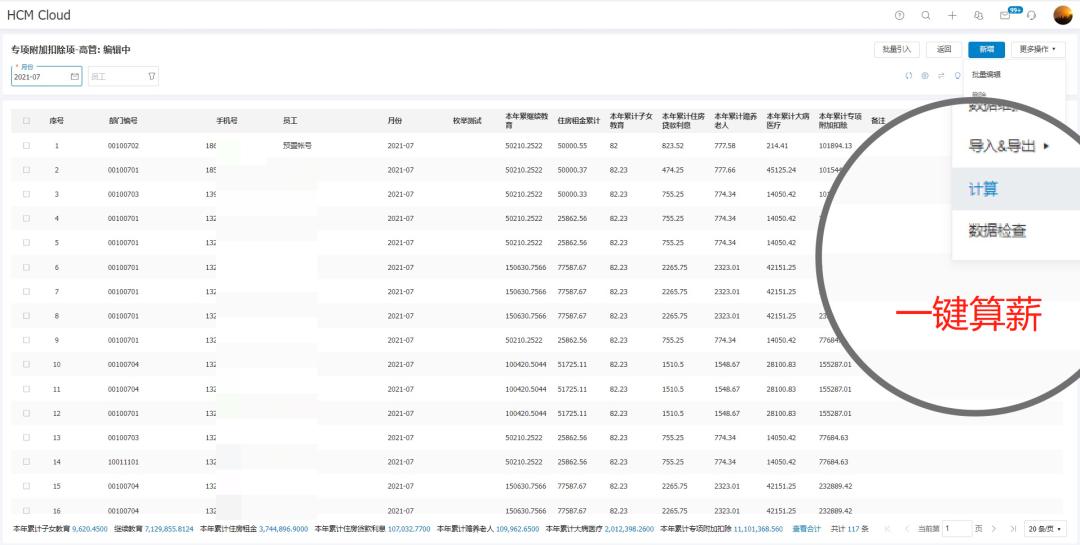Click footer total 7,129,855.8124 for 继续教育
1080x545 pixels.
pyautogui.click(x=170, y=529)
